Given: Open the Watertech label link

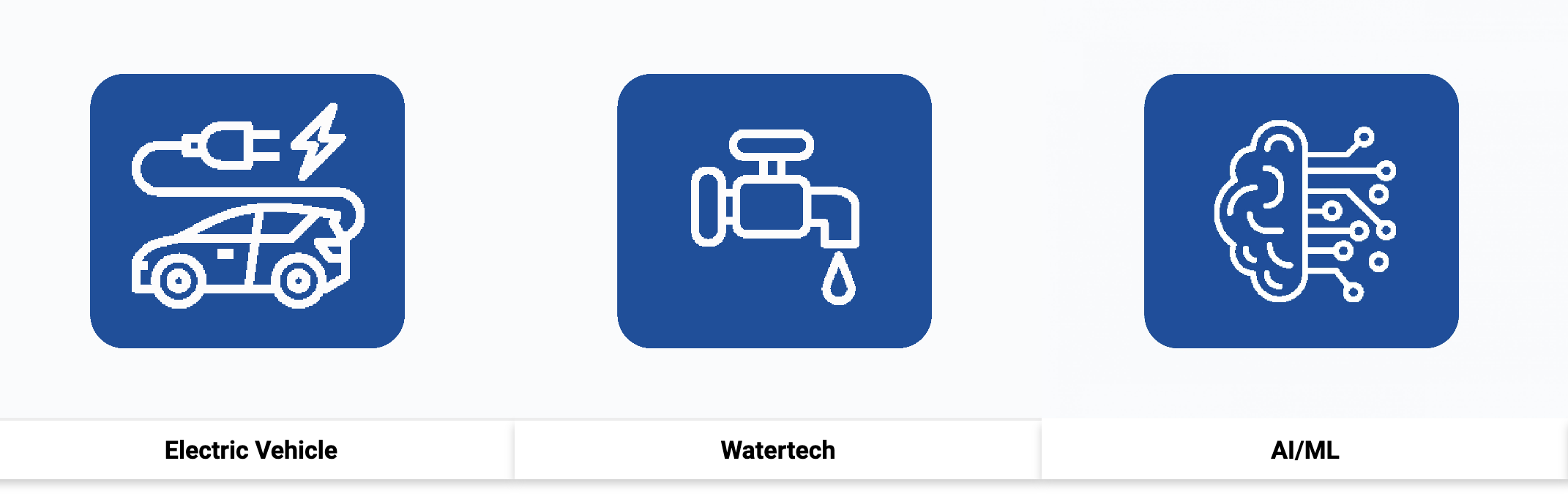Looking at the screenshot, I should tap(777, 450).
